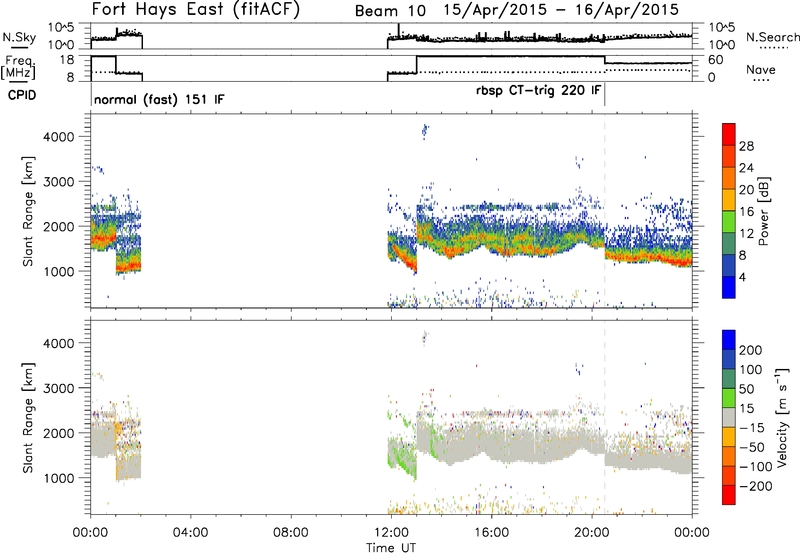Click the '200' value on the velocity colorbar
This screenshot has width=800, height=554.
(x=750, y=350)
